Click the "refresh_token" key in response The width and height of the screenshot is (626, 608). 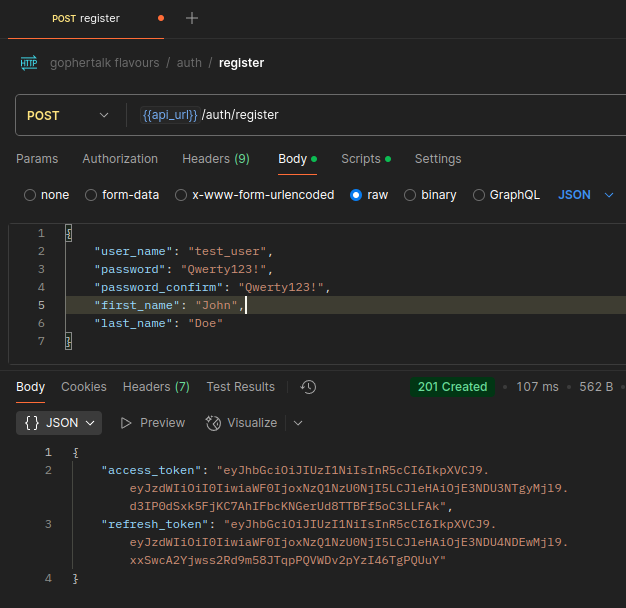(x=155, y=524)
